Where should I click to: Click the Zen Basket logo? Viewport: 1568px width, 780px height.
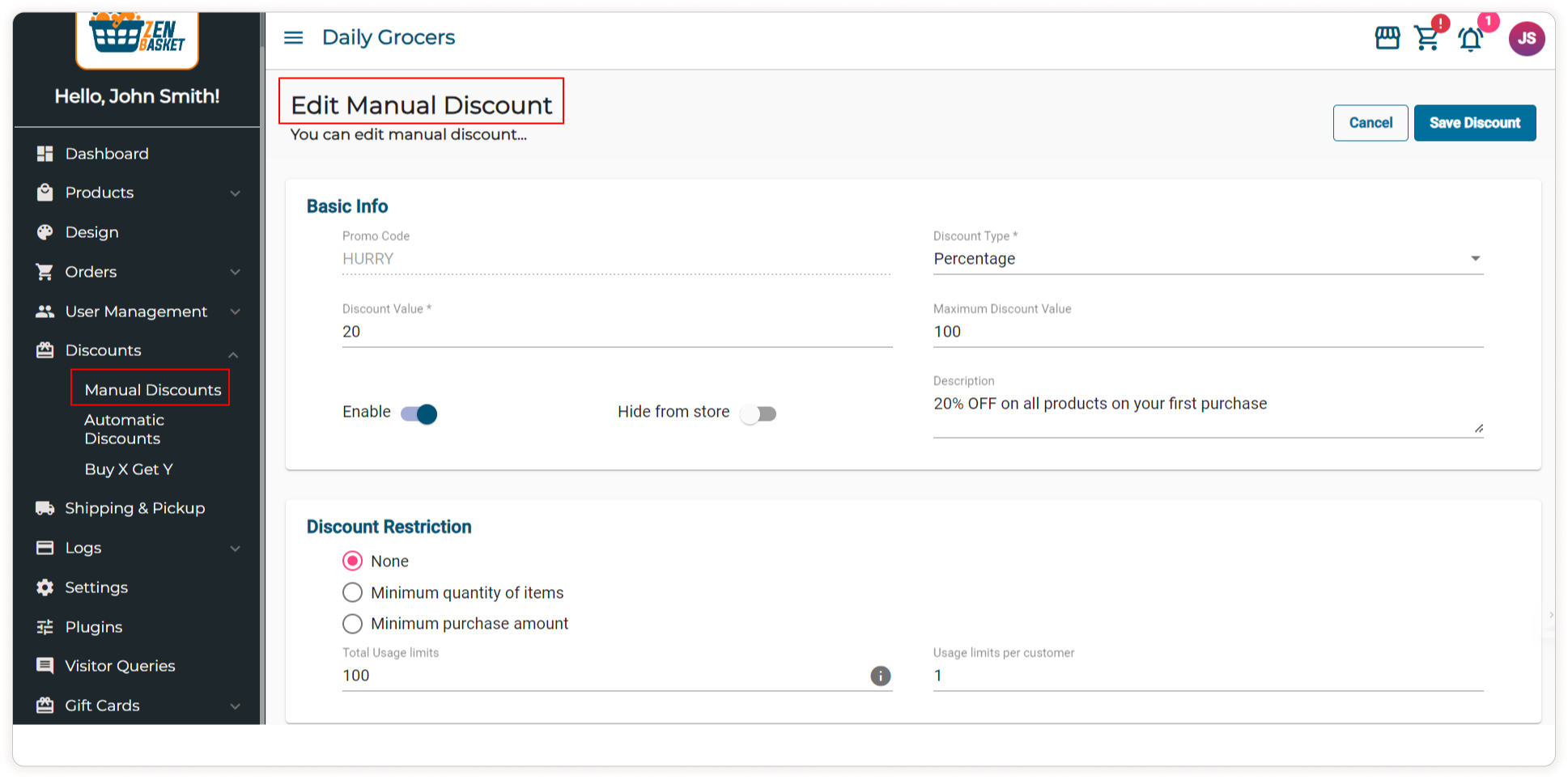tap(137, 36)
